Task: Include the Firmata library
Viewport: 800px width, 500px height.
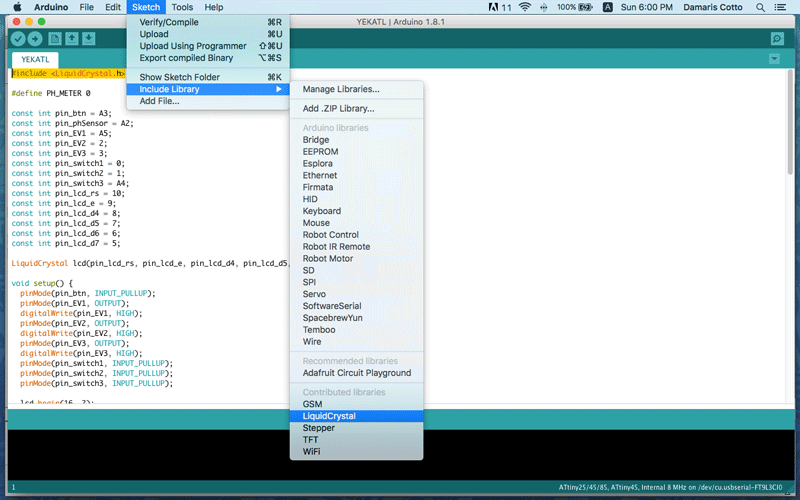Action: (x=356, y=187)
